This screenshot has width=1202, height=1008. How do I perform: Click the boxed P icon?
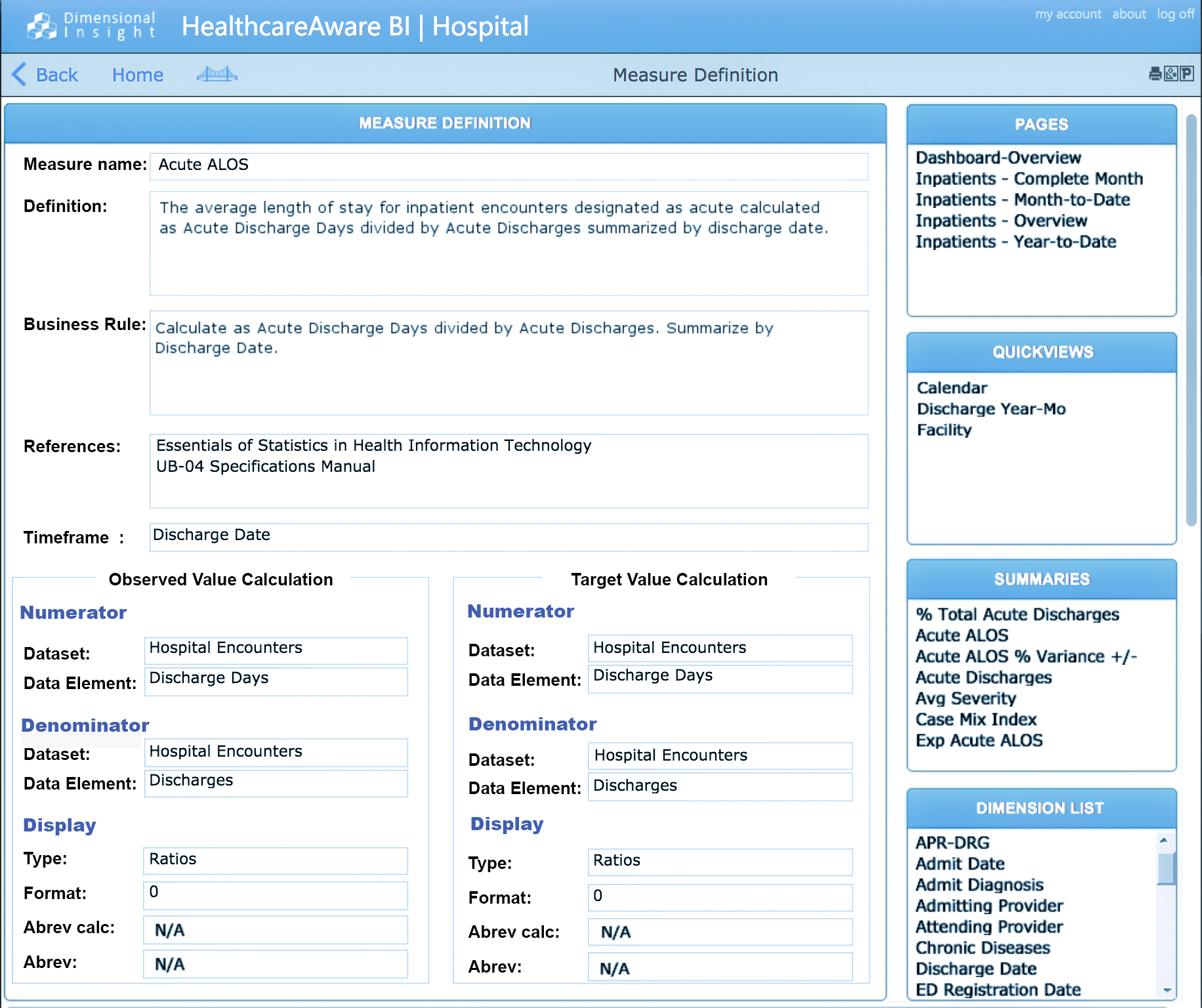(1187, 74)
